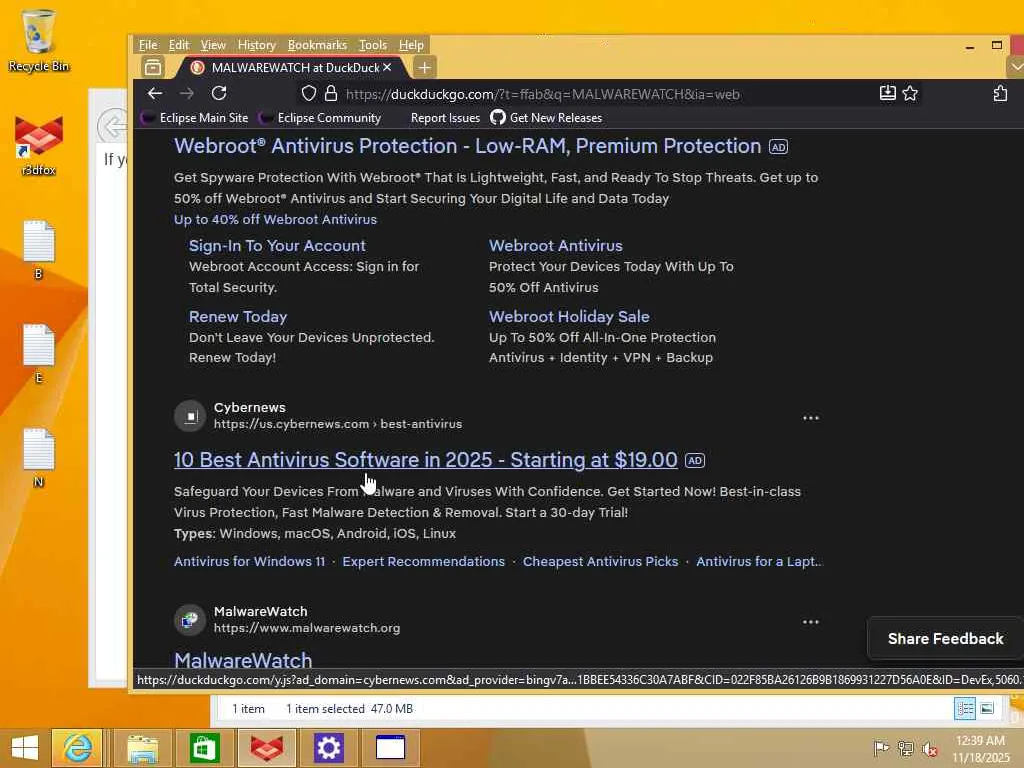1024x768 pixels.
Task: Open Webroot Antivirus Protection ad title
Action: coord(468,146)
